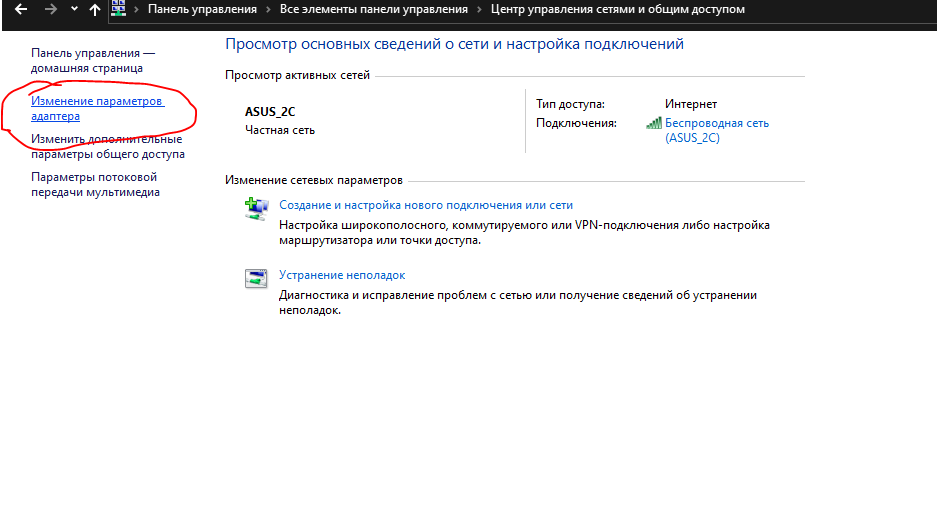Open 'Панель управления — домашняя страница' link
Viewport: 937px width, 530px height.
(x=93, y=60)
